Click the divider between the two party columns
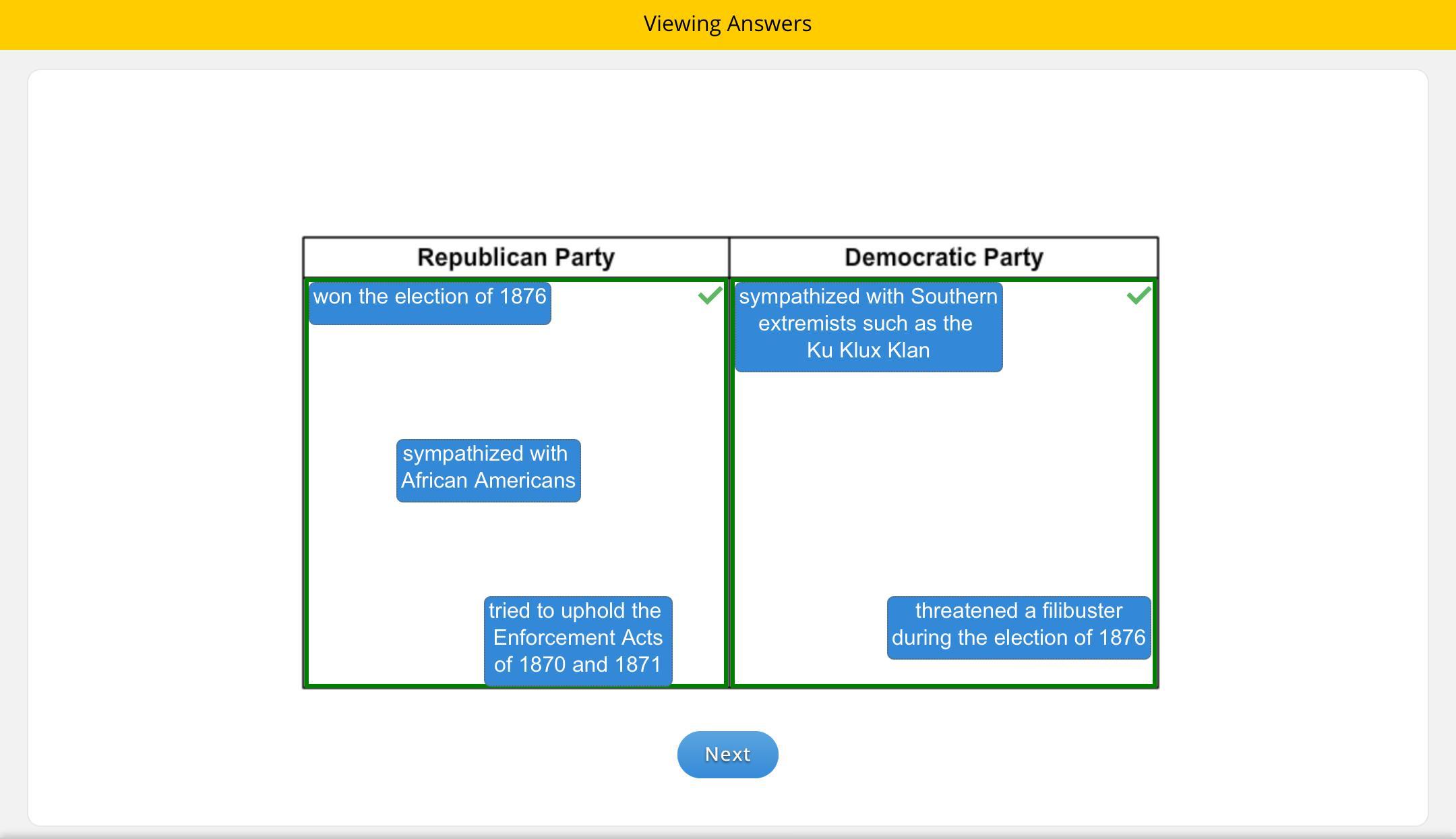The image size is (1456, 839). pyautogui.click(x=729, y=472)
